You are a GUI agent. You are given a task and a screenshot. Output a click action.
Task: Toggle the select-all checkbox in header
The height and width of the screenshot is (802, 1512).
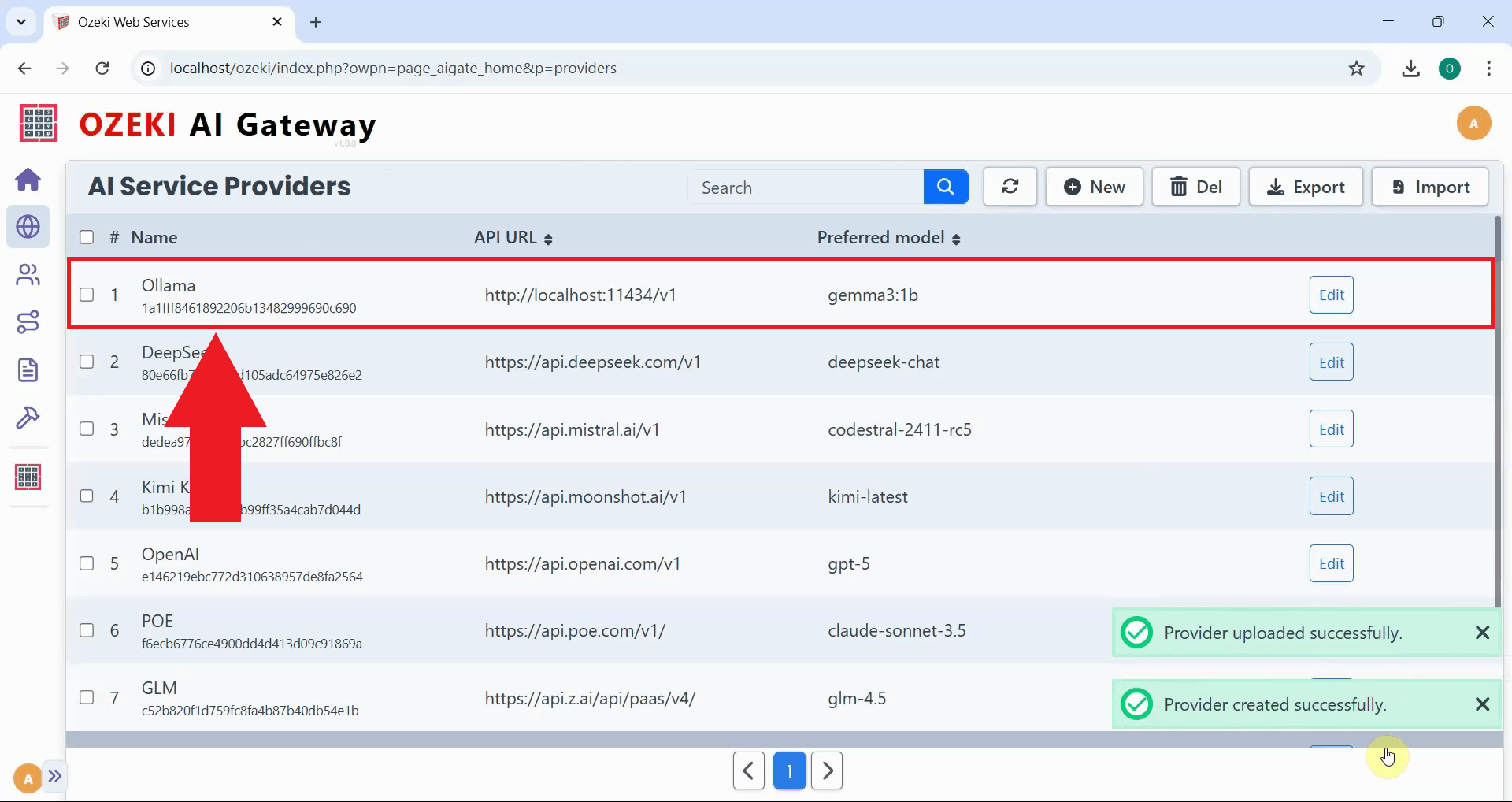[x=87, y=237]
